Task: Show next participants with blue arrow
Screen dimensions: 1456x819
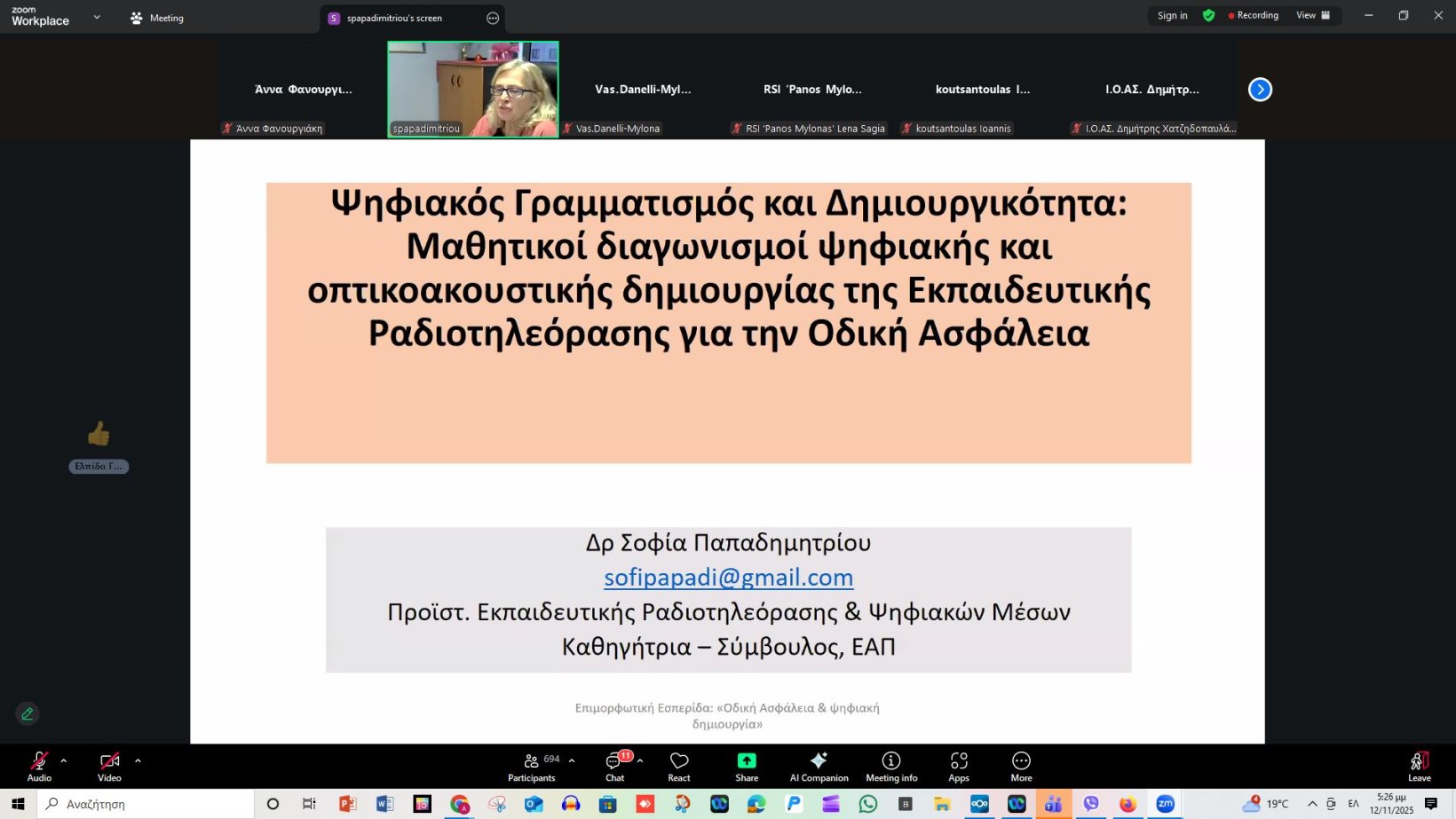Action: tap(1260, 90)
